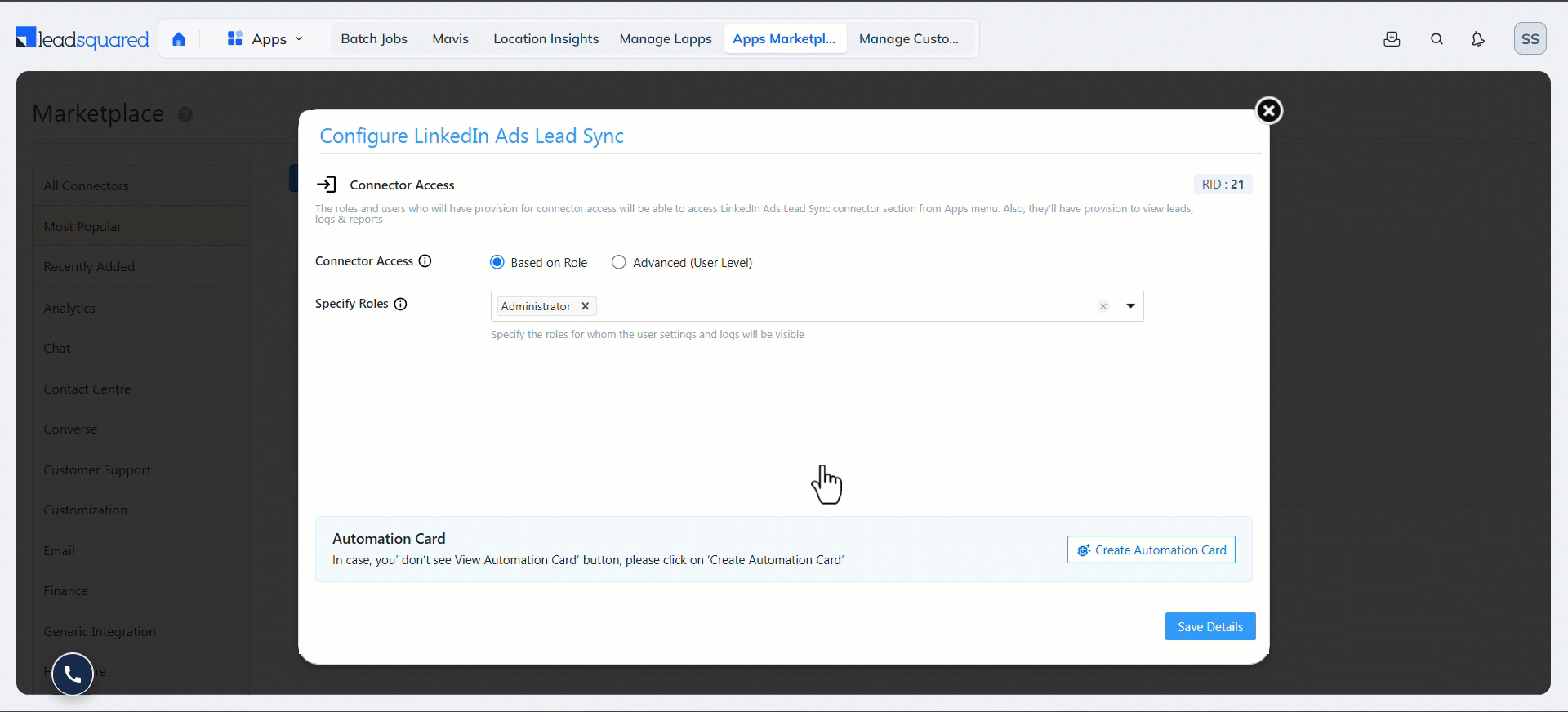This screenshot has width=1568, height=712.
Task: Click the Connector Access arrow icon
Action: 327,185
